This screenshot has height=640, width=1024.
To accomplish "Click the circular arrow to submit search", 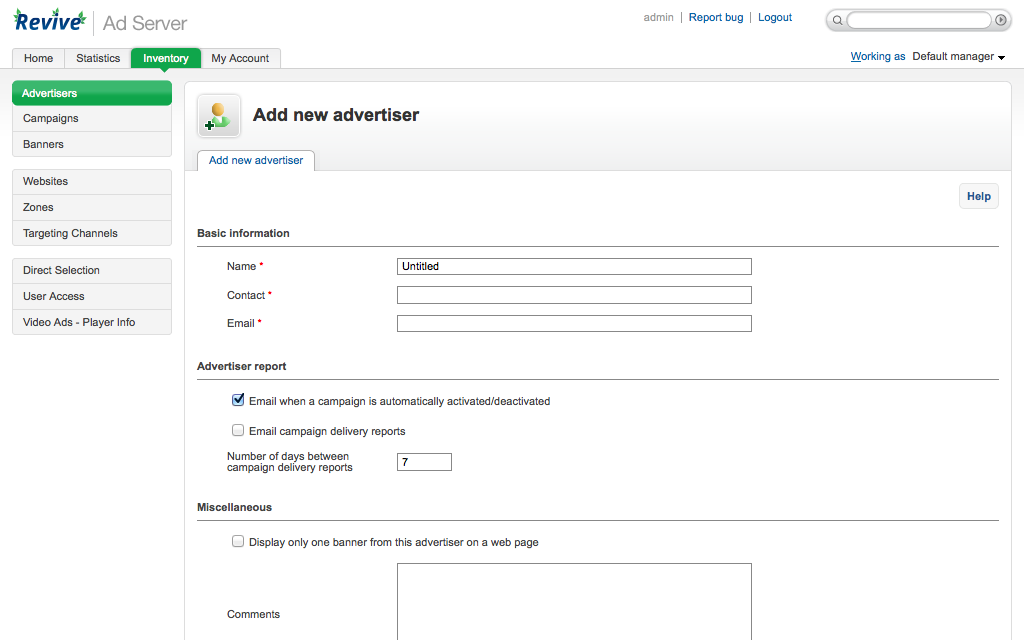I will (x=1000, y=19).
